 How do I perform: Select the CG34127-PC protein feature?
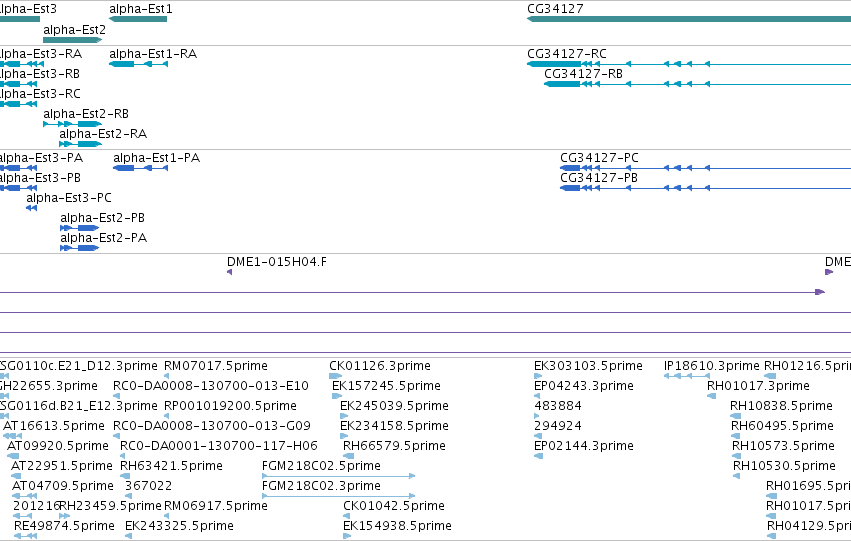706,168
